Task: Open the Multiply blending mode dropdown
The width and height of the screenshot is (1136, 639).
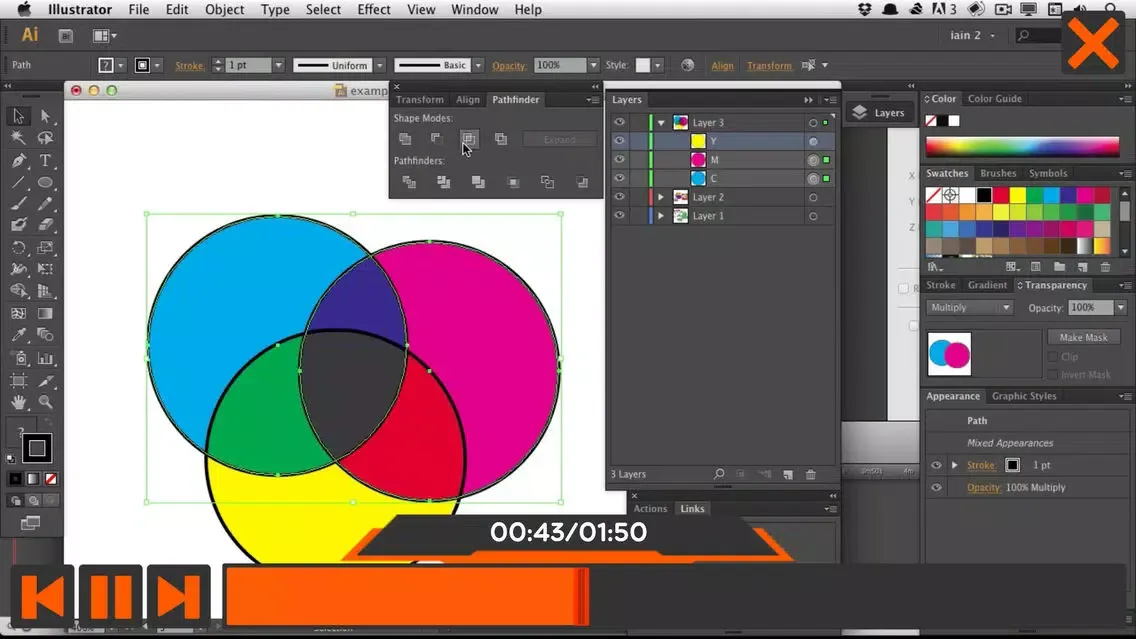Action: [969, 308]
